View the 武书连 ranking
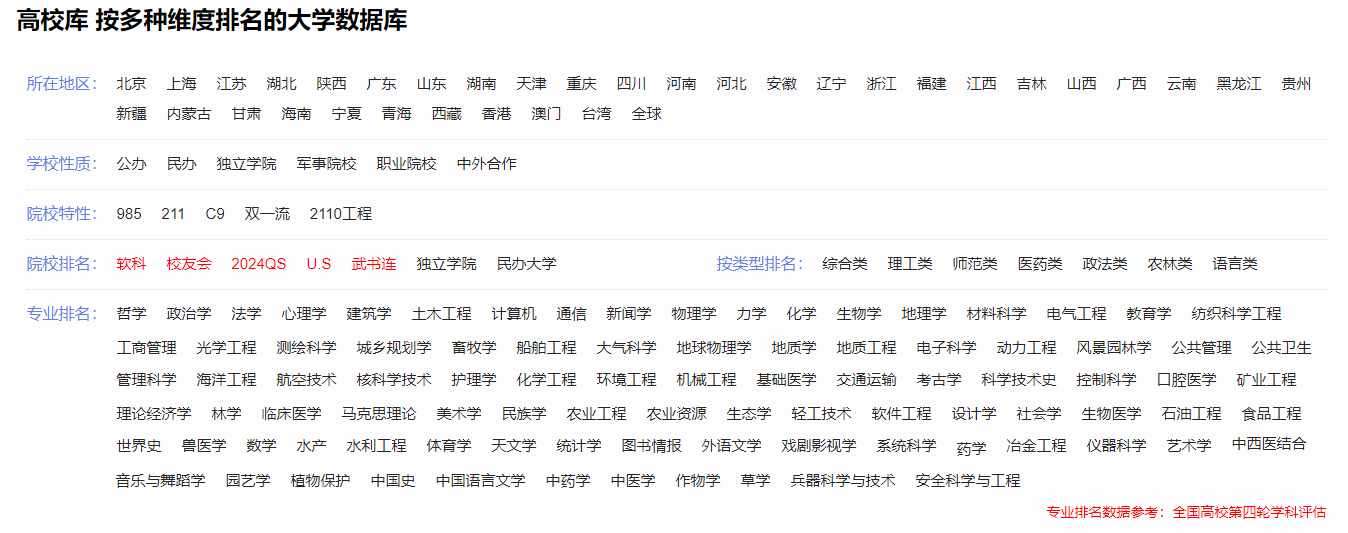Image resolution: width=1348 pixels, height=533 pixels. 373,264
